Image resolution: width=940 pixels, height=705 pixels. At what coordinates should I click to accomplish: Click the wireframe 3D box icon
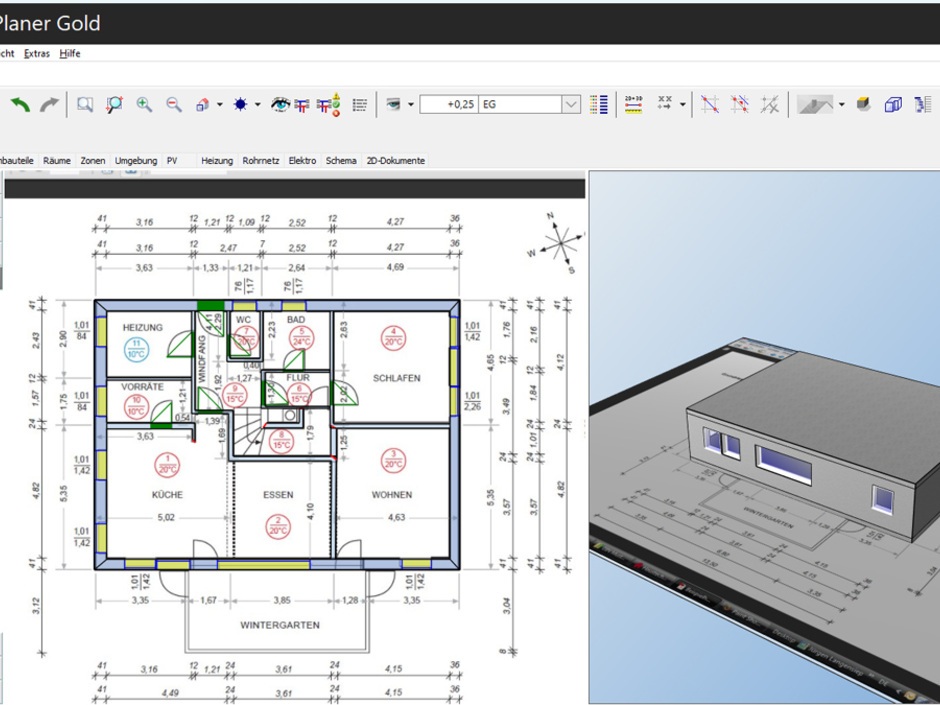coord(893,104)
